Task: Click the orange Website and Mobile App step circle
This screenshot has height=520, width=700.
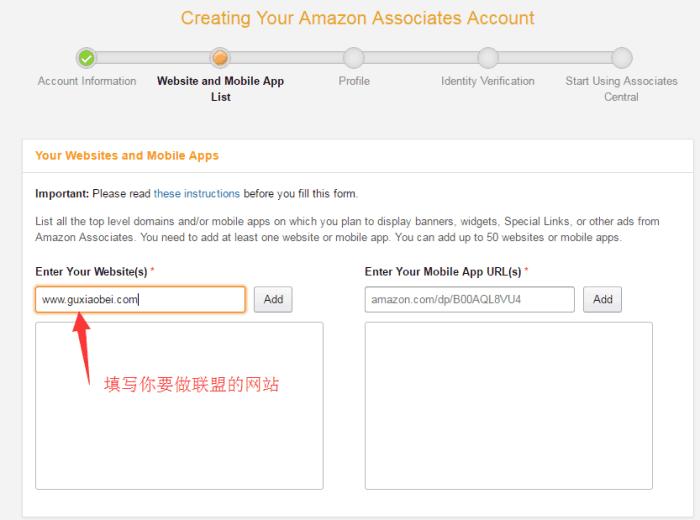Action: tap(220, 58)
